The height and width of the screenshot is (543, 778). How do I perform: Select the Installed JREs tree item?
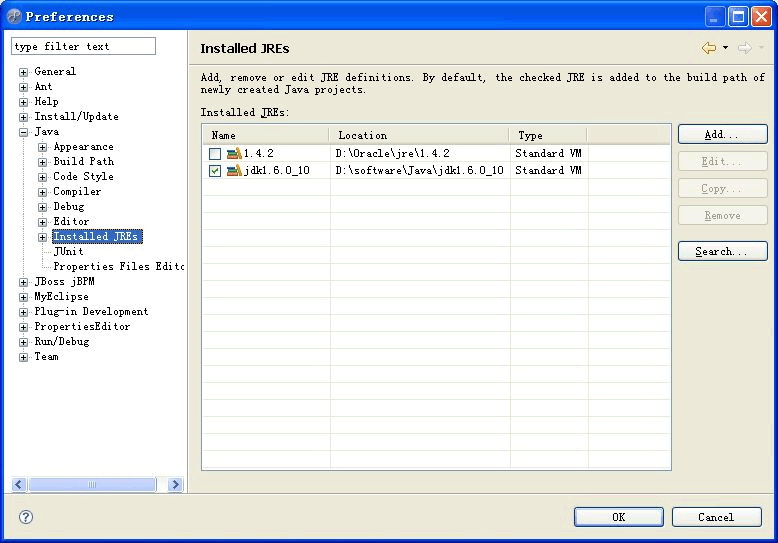pos(97,236)
